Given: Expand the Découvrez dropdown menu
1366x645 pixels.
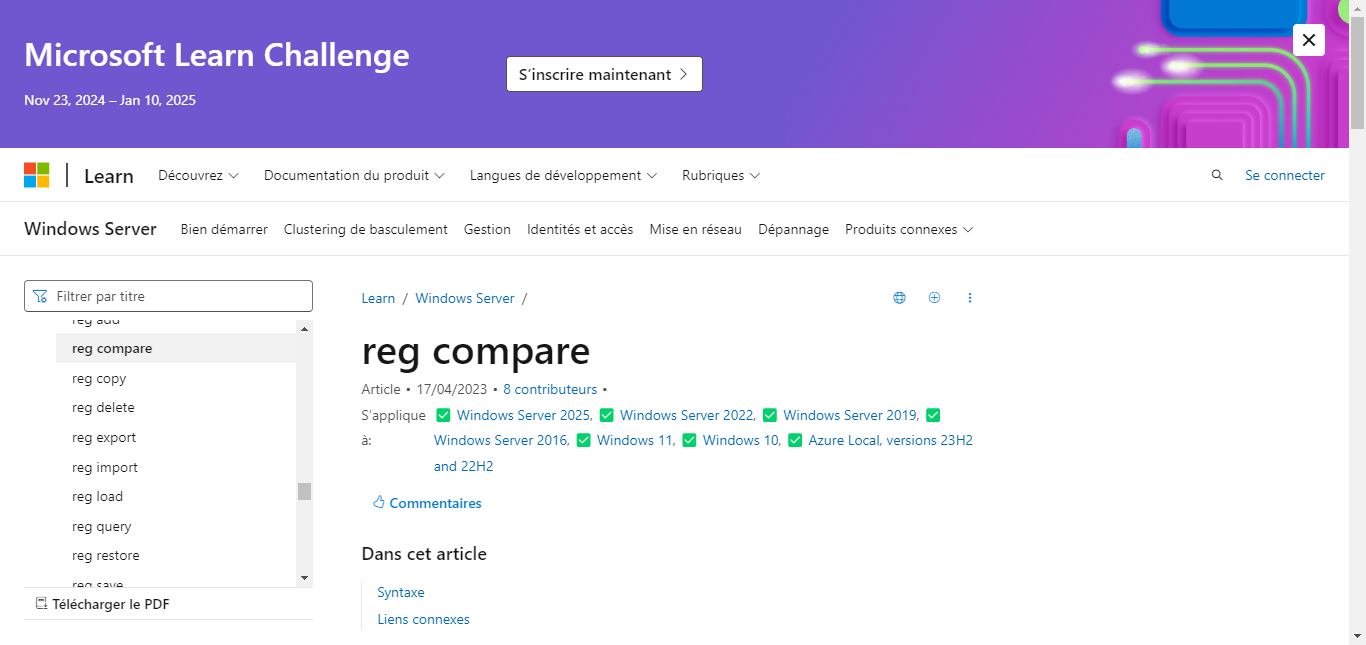Looking at the screenshot, I should click(198, 175).
